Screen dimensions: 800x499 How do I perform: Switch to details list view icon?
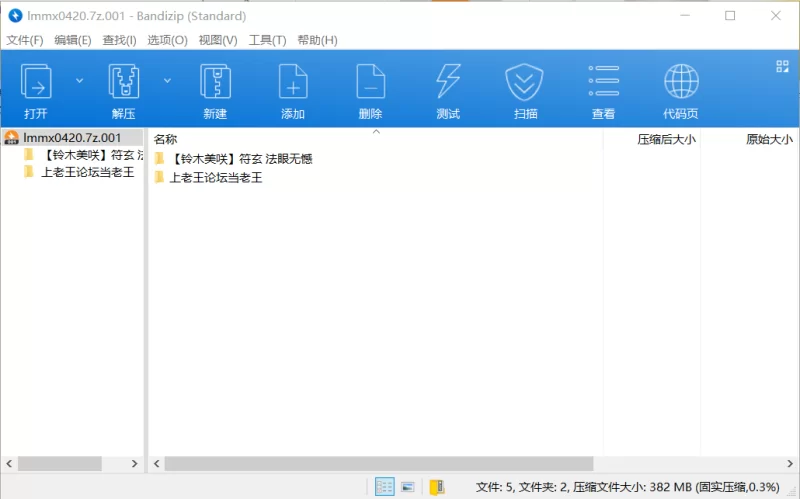[384, 487]
